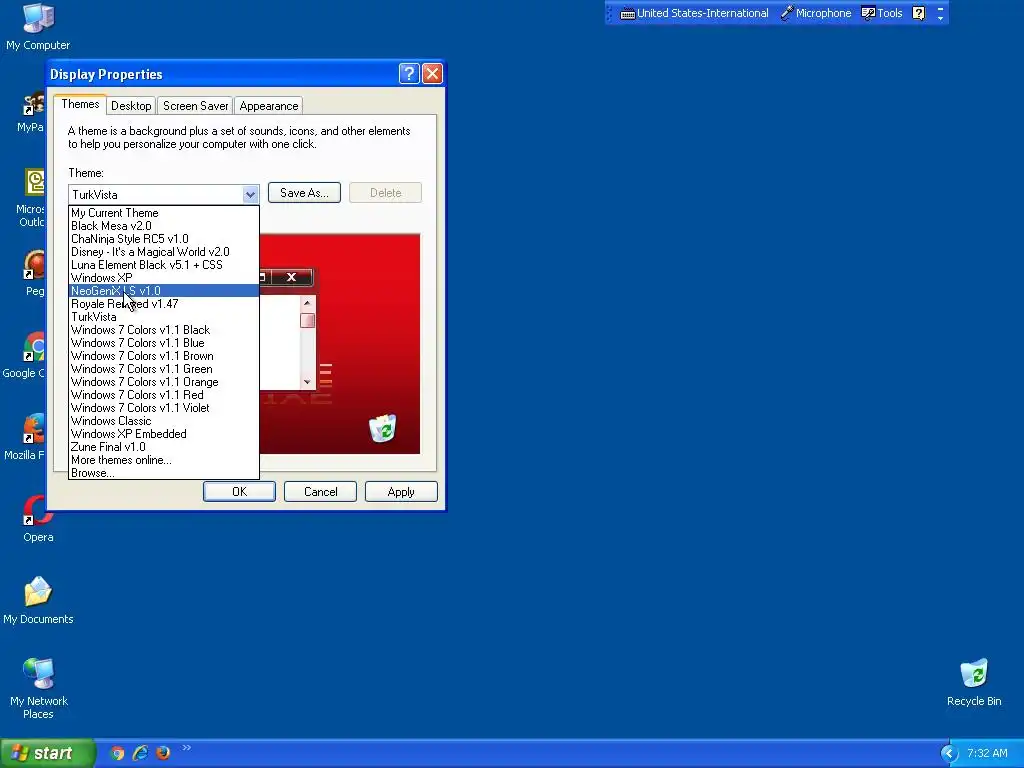
Task: Select 'Disney - It's a Magical World v2.0'
Action: (x=164, y=252)
